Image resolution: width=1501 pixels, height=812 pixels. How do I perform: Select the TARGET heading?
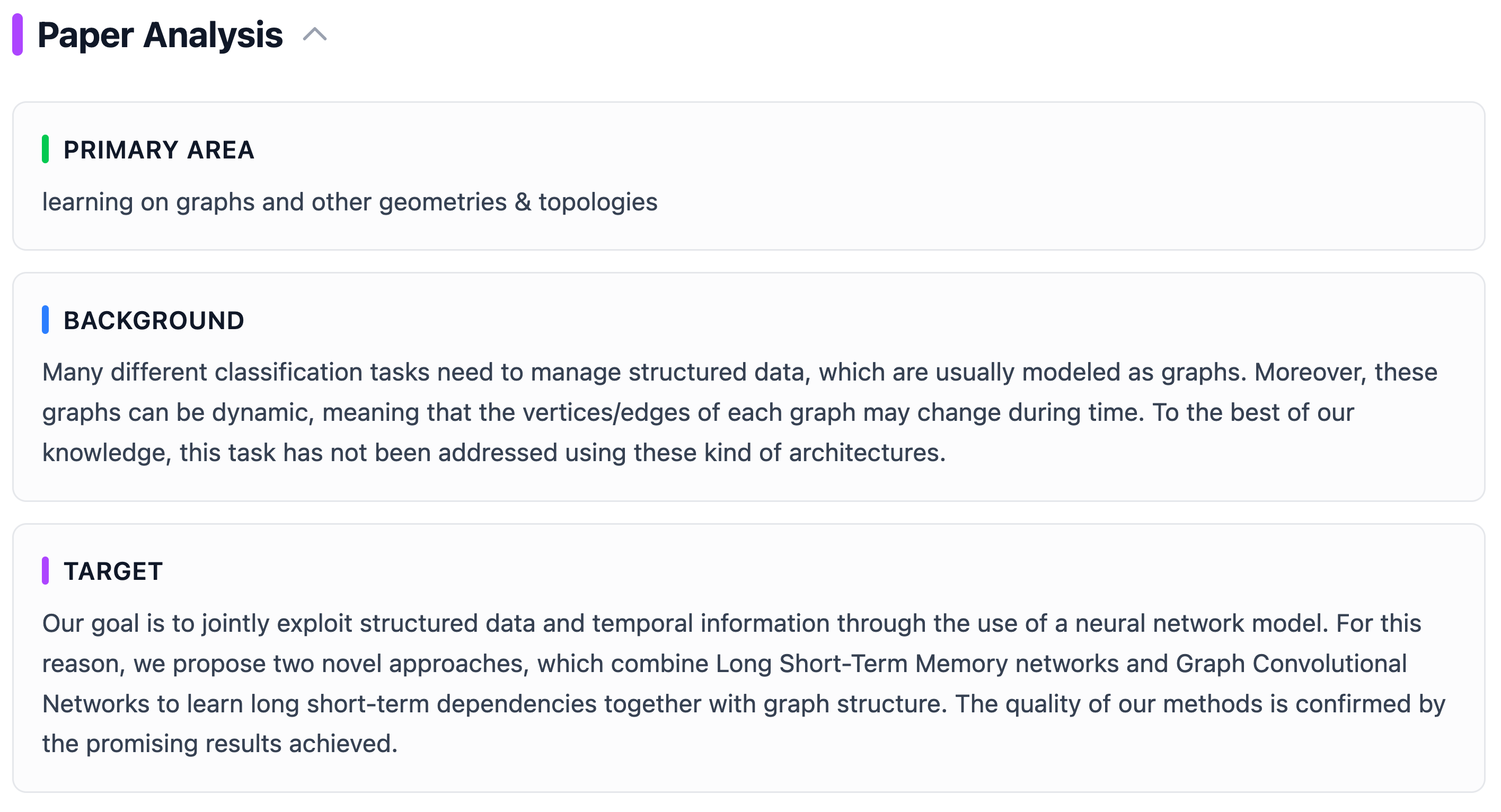pos(113,571)
